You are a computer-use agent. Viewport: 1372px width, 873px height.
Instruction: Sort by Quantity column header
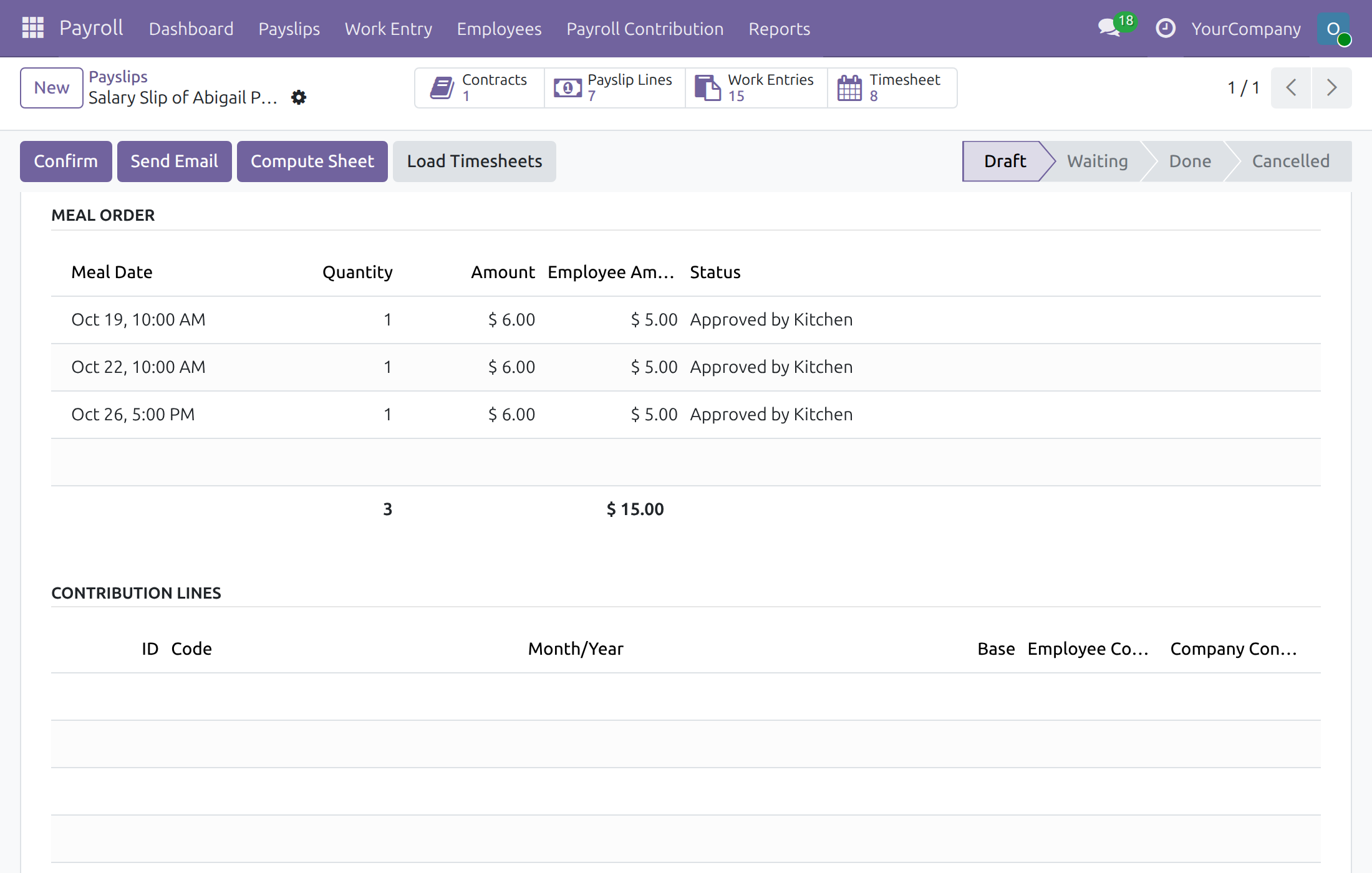click(x=357, y=273)
